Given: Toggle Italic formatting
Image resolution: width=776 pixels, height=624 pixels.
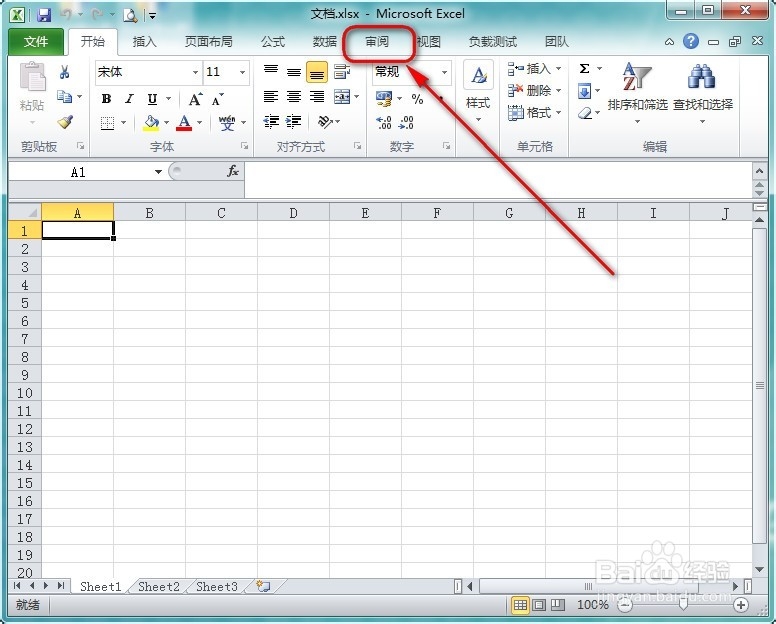Looking at the screenshot, I should point(129,99).
